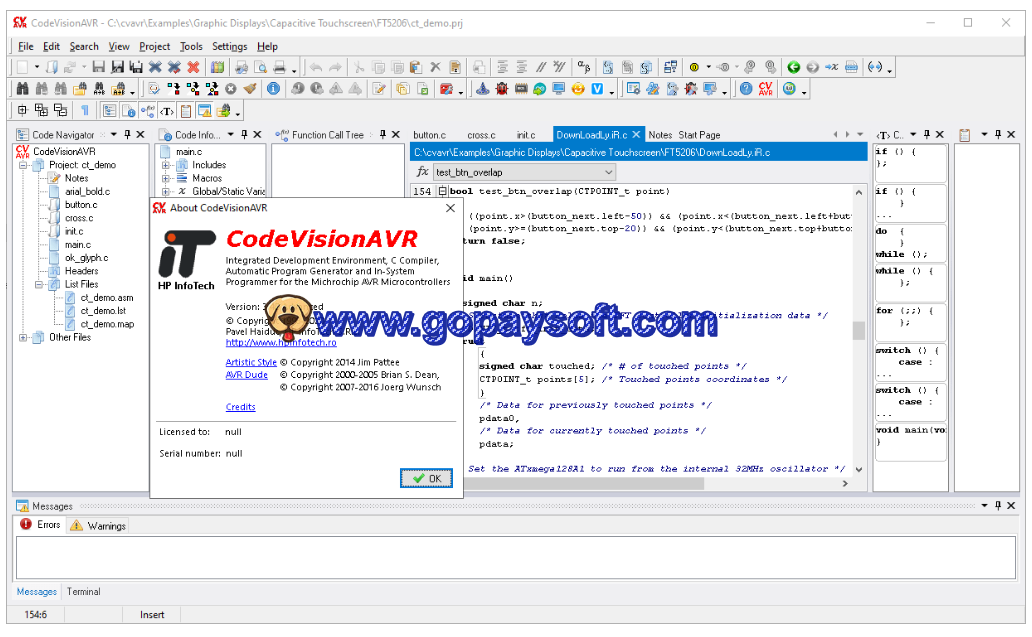Click OK in the About CodeVisionAVR dialog
1032x637 pixels.
point(426,478)
